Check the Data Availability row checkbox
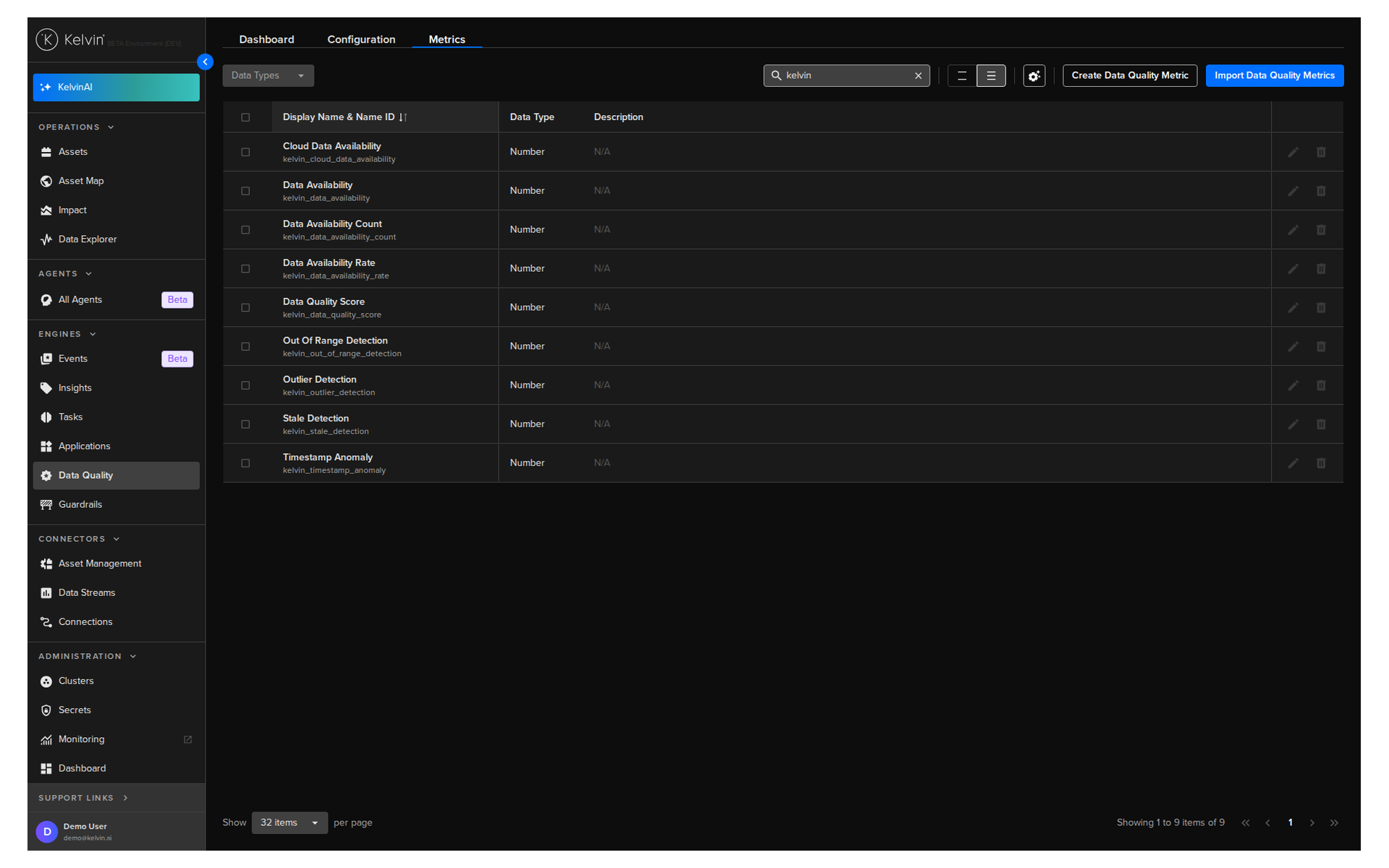 (x=245, y=191)
